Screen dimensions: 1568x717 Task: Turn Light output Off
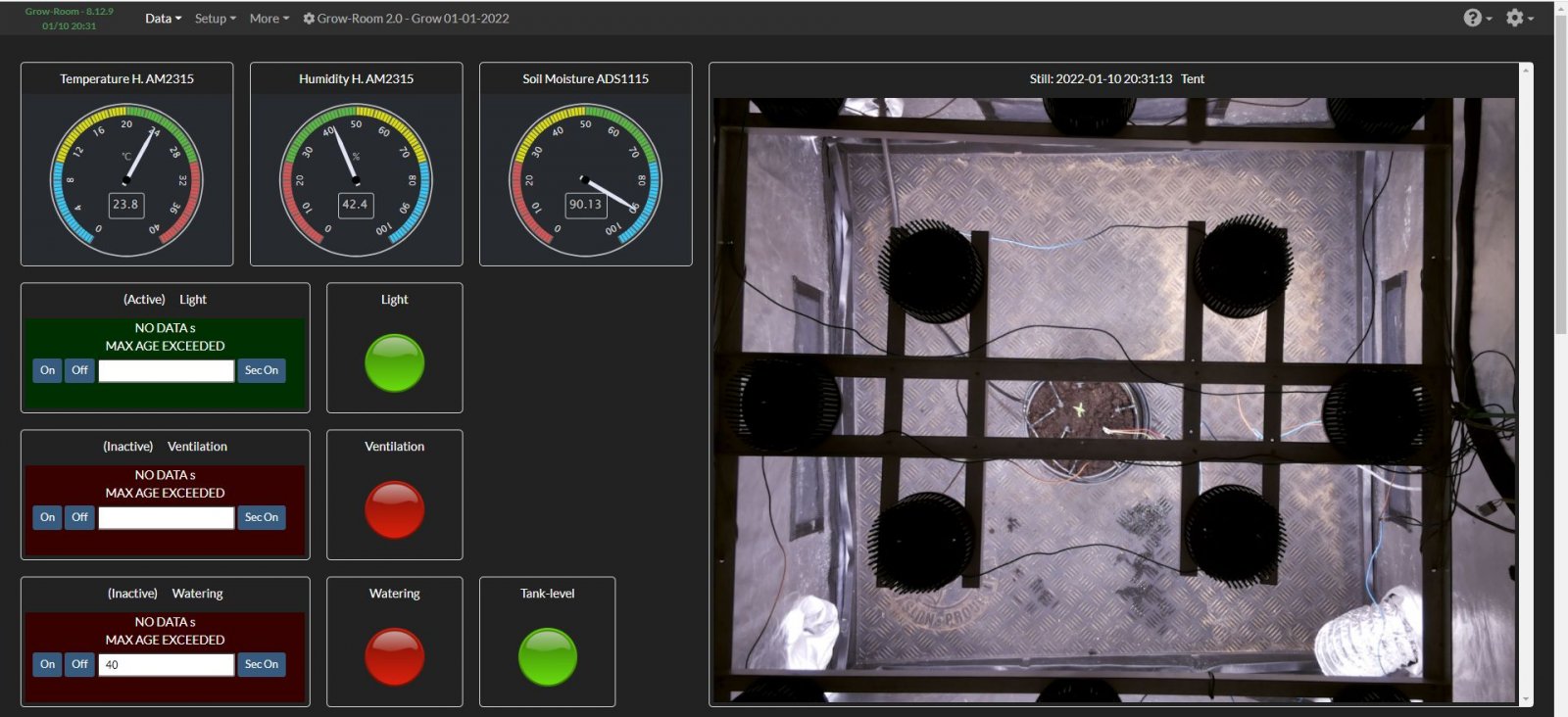pos(79,370)
